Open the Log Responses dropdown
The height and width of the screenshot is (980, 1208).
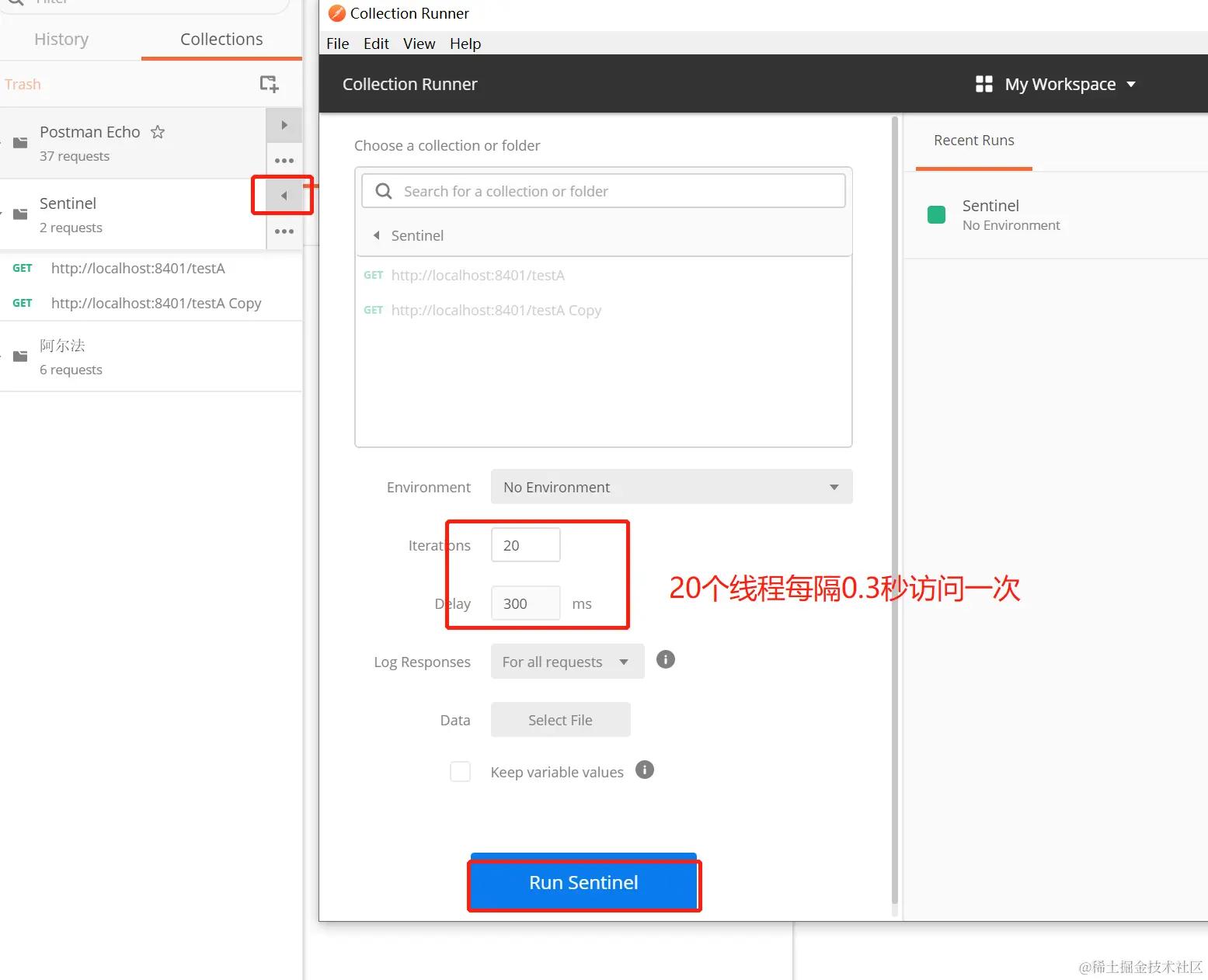[568, 662]
